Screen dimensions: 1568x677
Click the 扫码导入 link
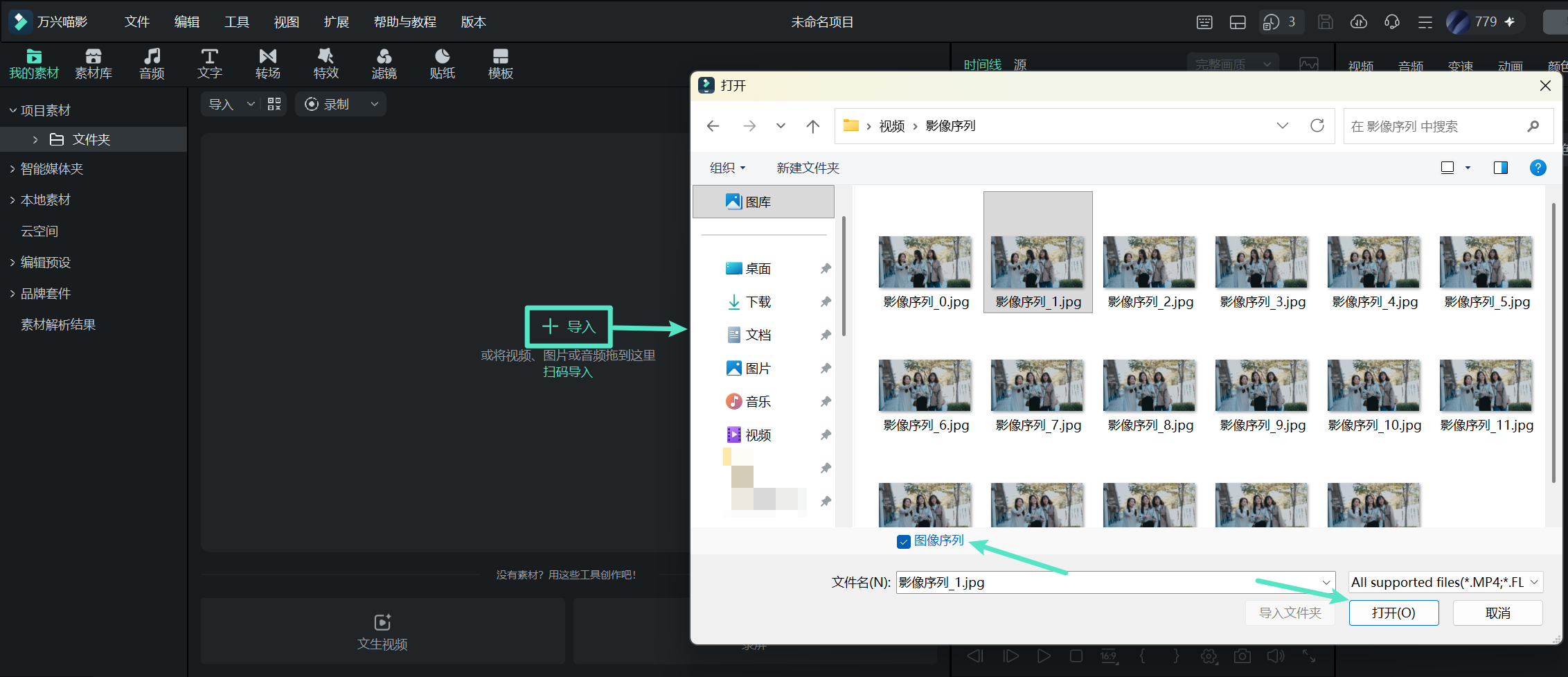(568, 372)
